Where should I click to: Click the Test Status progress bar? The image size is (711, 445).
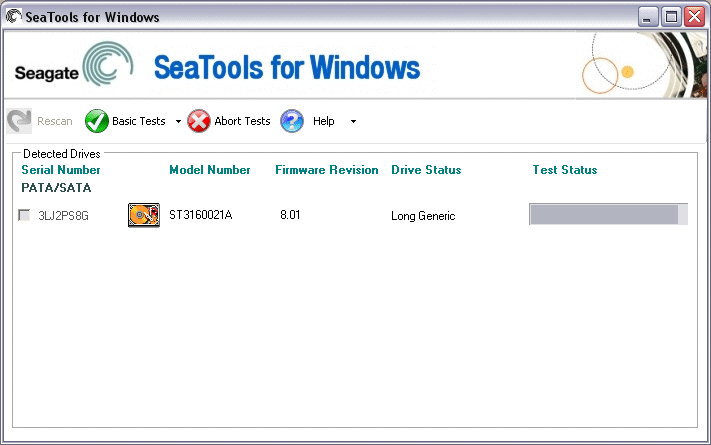(609, 214)
